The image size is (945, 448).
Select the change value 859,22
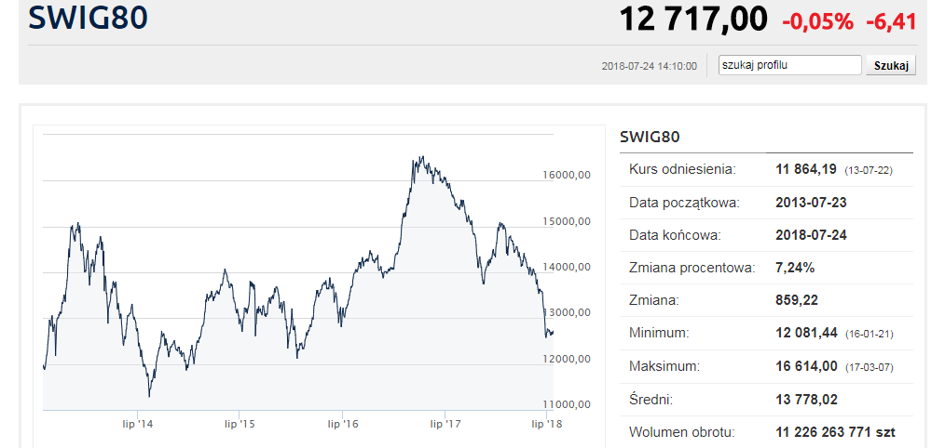click(x=797, y=300)
